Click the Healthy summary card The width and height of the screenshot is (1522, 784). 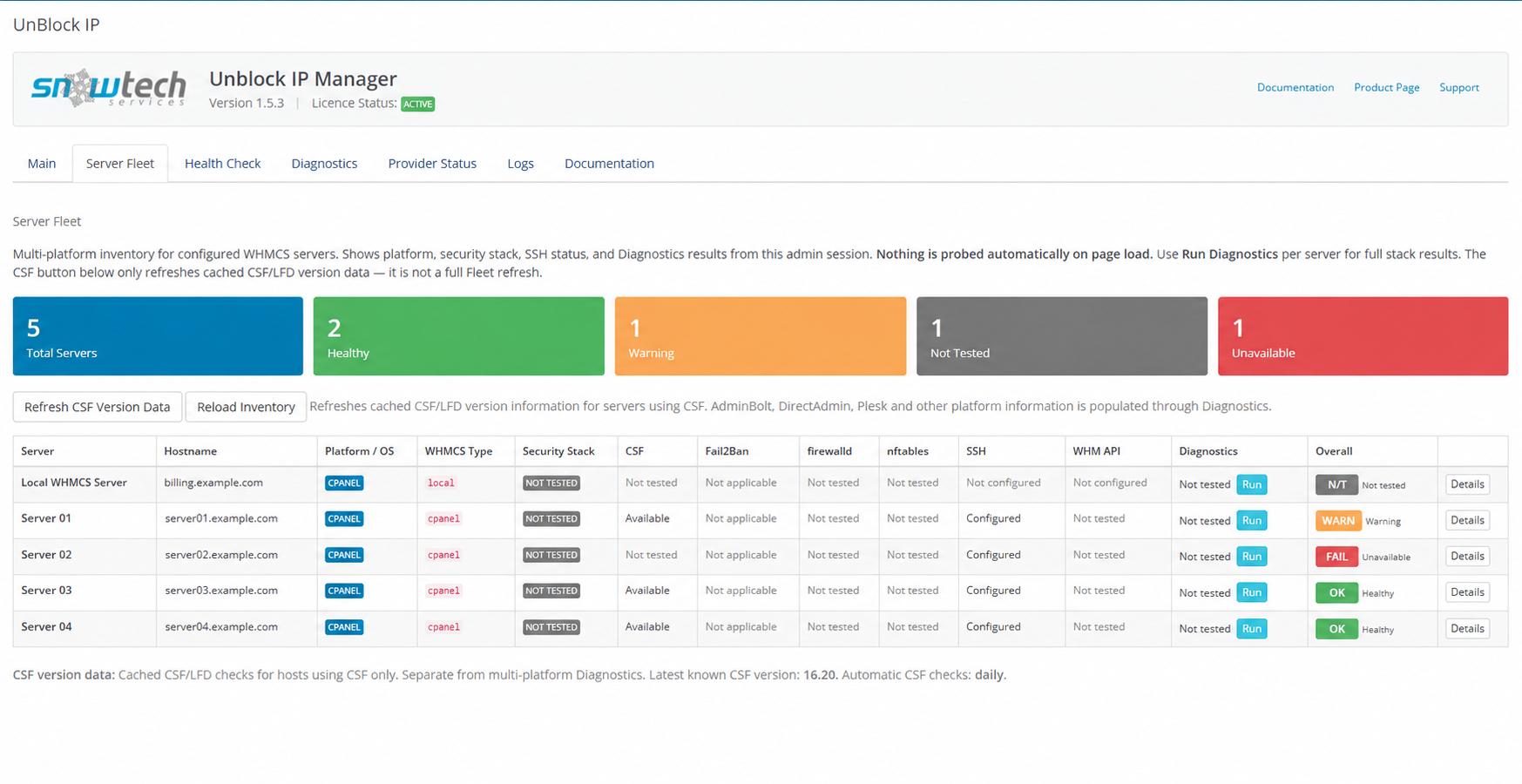458,336
